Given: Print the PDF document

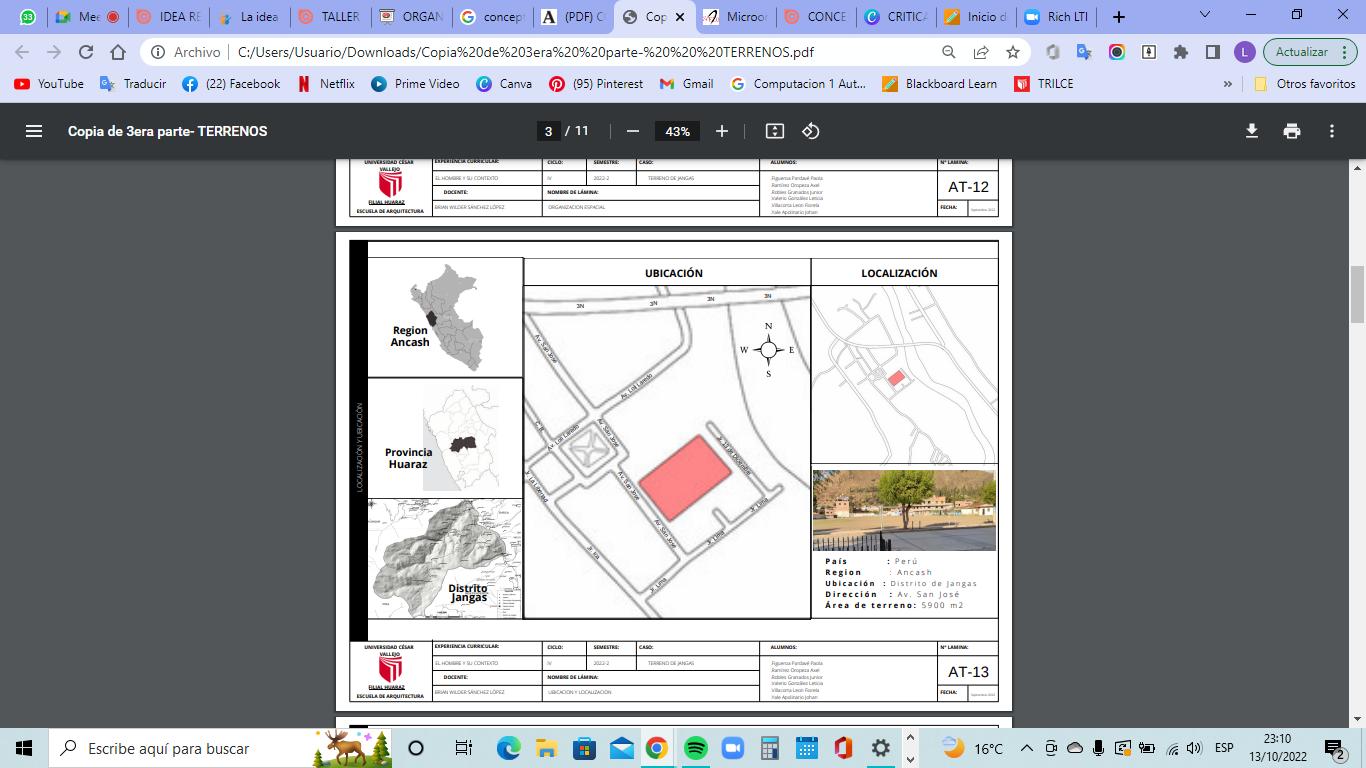Looking at the screenshot, I should tap(1292, 131).
